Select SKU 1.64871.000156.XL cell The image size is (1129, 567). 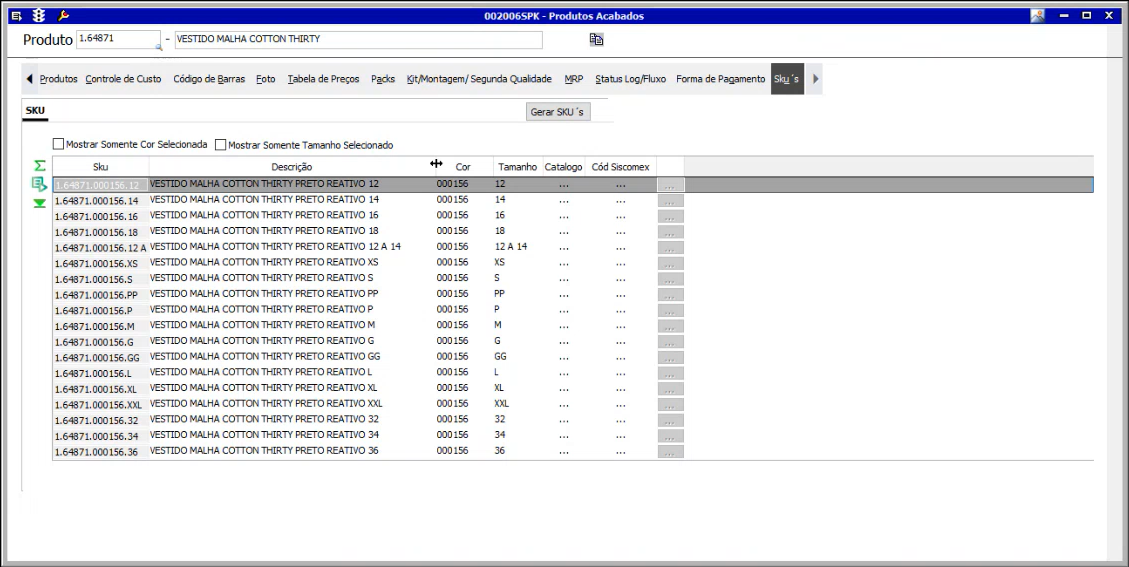[101, 389]
